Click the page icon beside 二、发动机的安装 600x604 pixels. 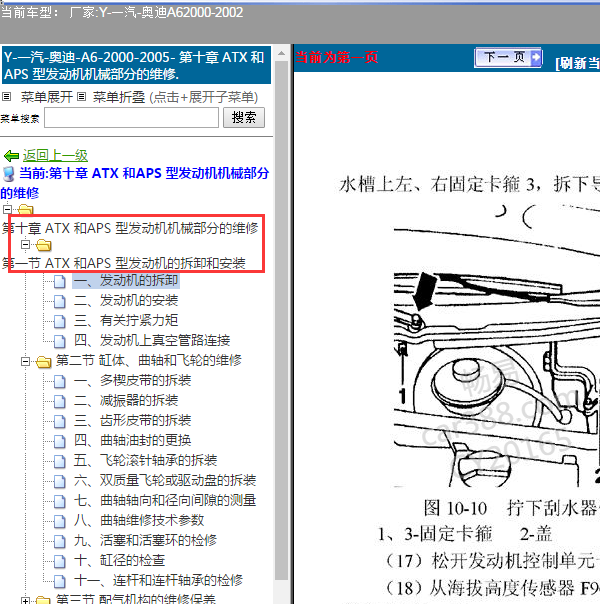click(x=60, y=301)
